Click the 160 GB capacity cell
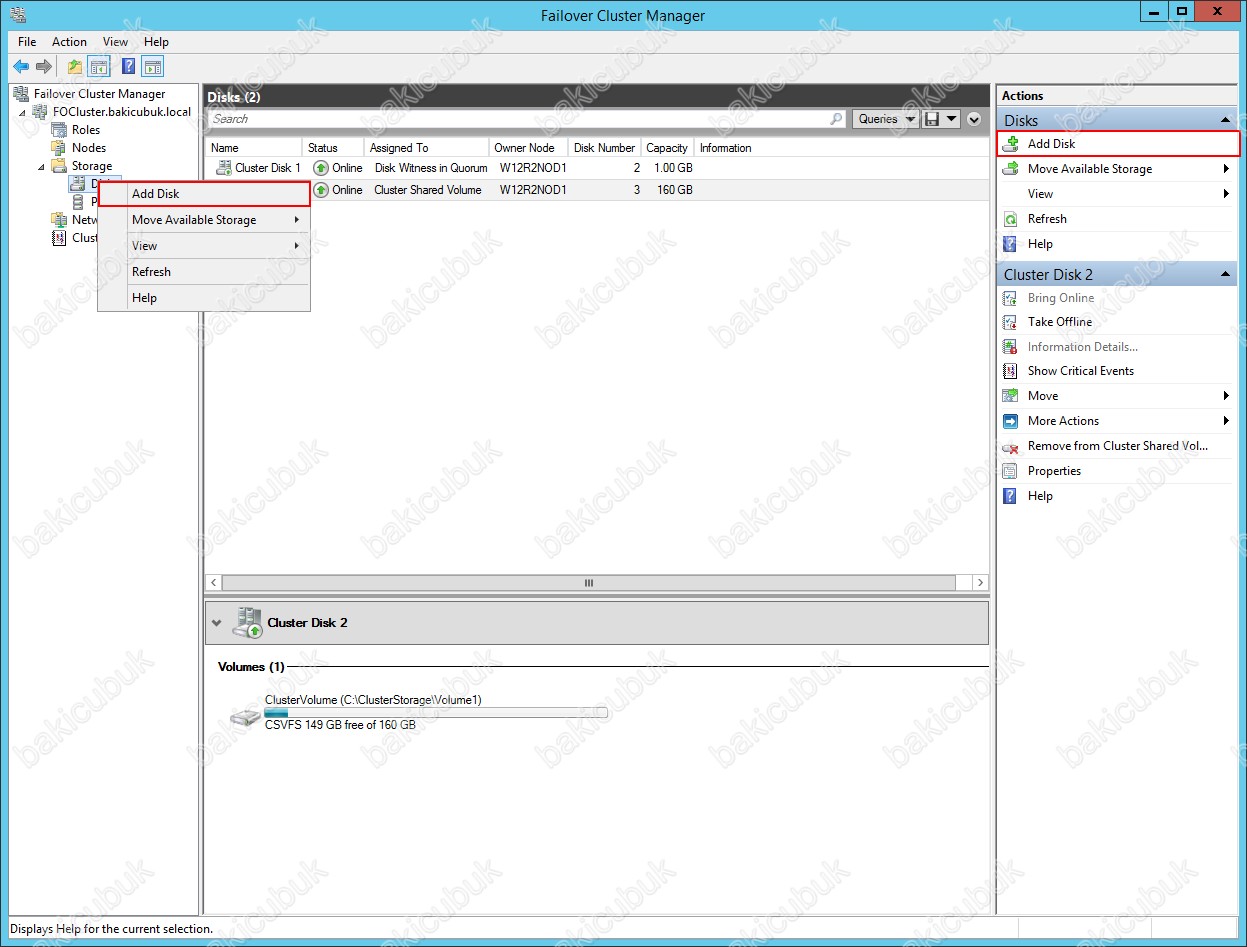Image resolution: width=1247 pixels, height=947 pixels. click(675, 190)
